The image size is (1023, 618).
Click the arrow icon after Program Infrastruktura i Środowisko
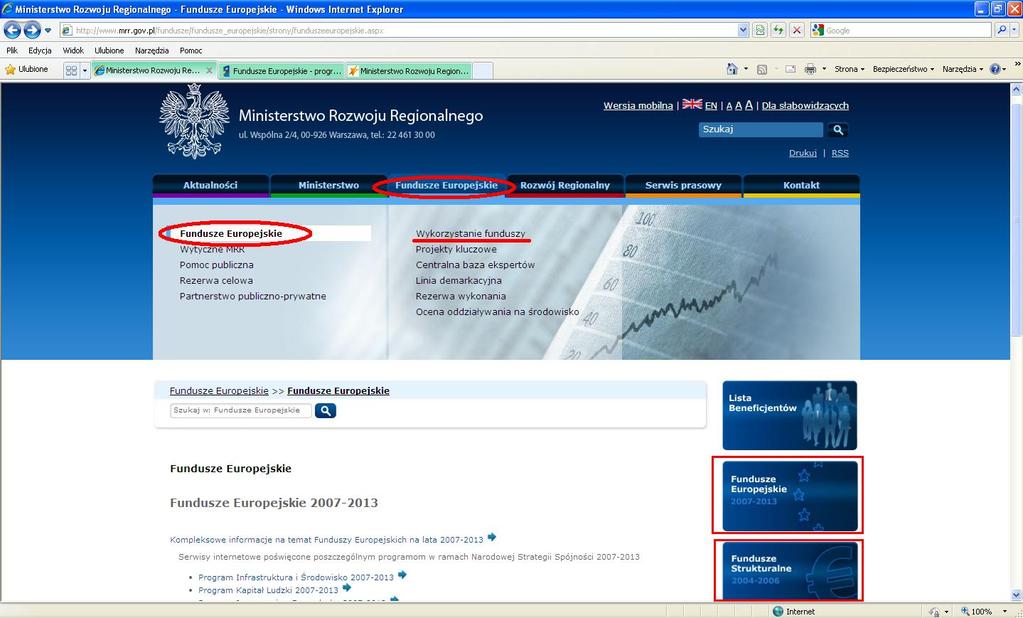(x=403, y=575)
